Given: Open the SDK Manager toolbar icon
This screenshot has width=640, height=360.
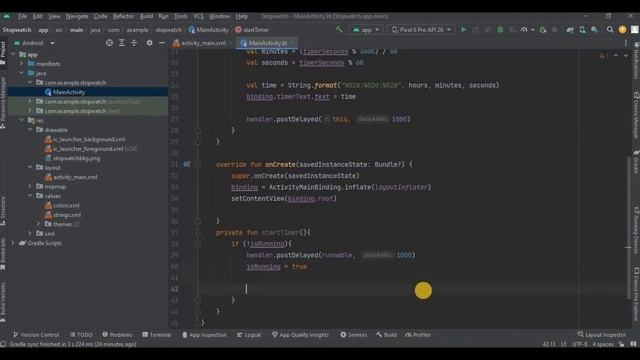Looking at the screenshot, I should coord(594,30).
